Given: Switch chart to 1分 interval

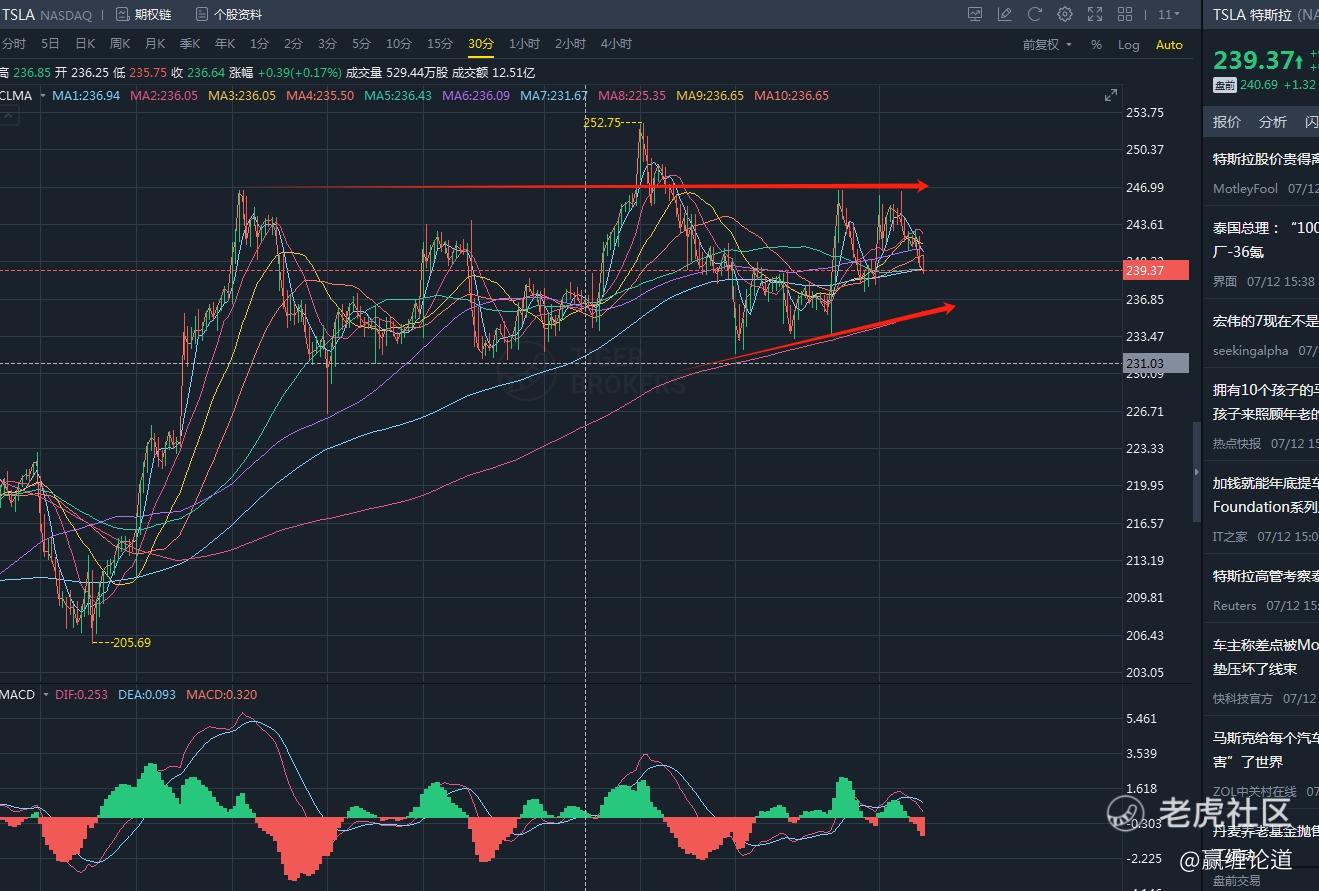Looking at the screenshot, I should point(259,44).
